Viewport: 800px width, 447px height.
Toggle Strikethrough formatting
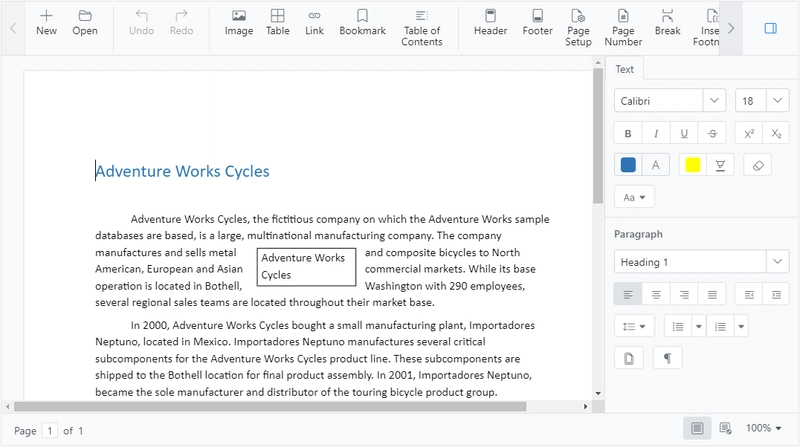pyautogui.click(x=712, y=134)
